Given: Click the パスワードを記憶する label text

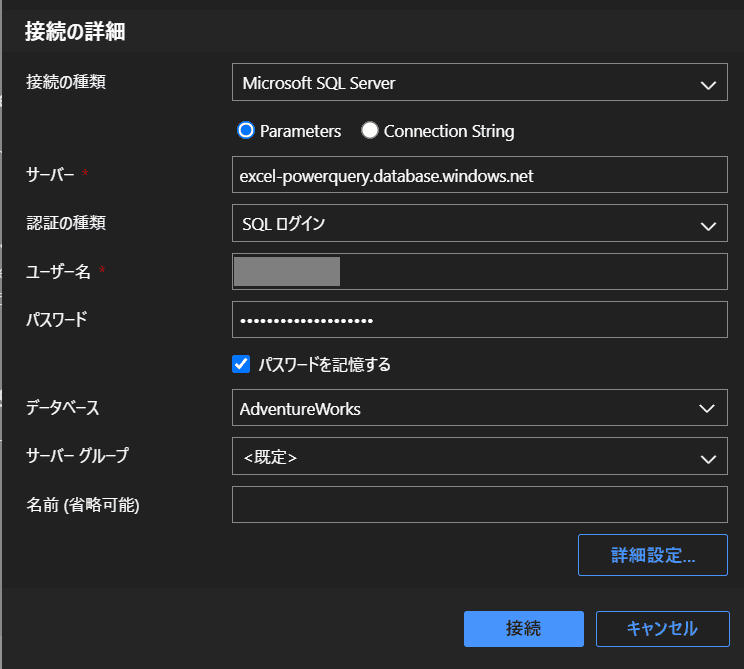Looking at the screenshot, I should tap(324, 365).
